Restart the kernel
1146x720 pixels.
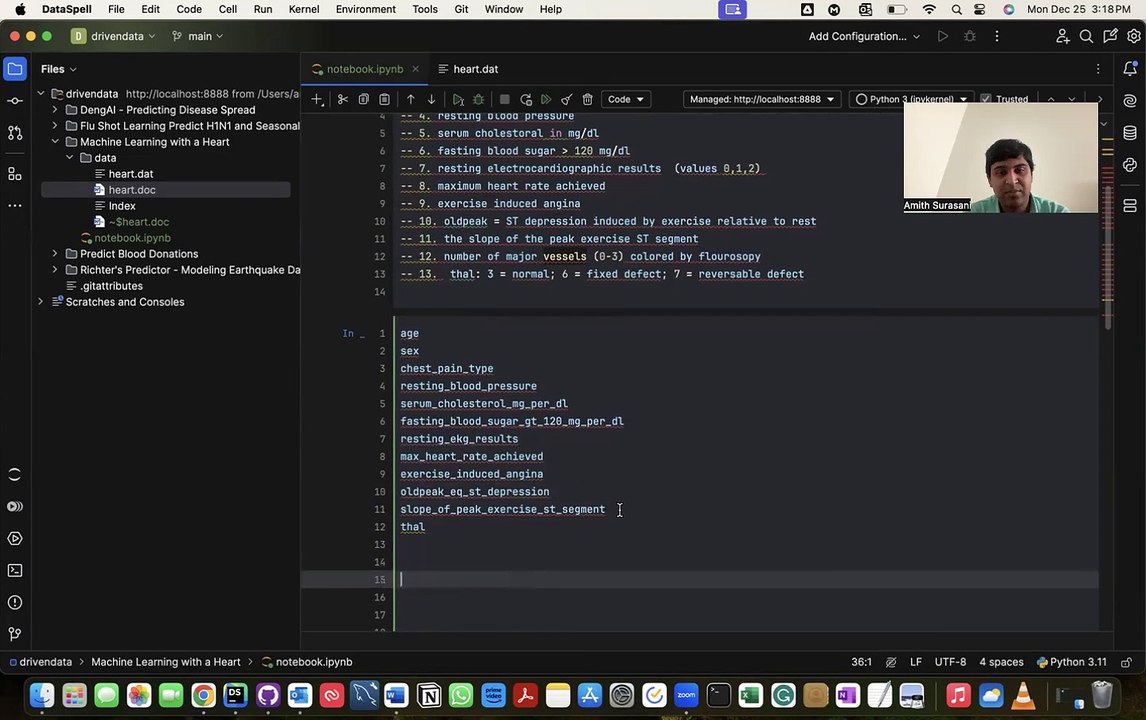click(x=525, y=99)
